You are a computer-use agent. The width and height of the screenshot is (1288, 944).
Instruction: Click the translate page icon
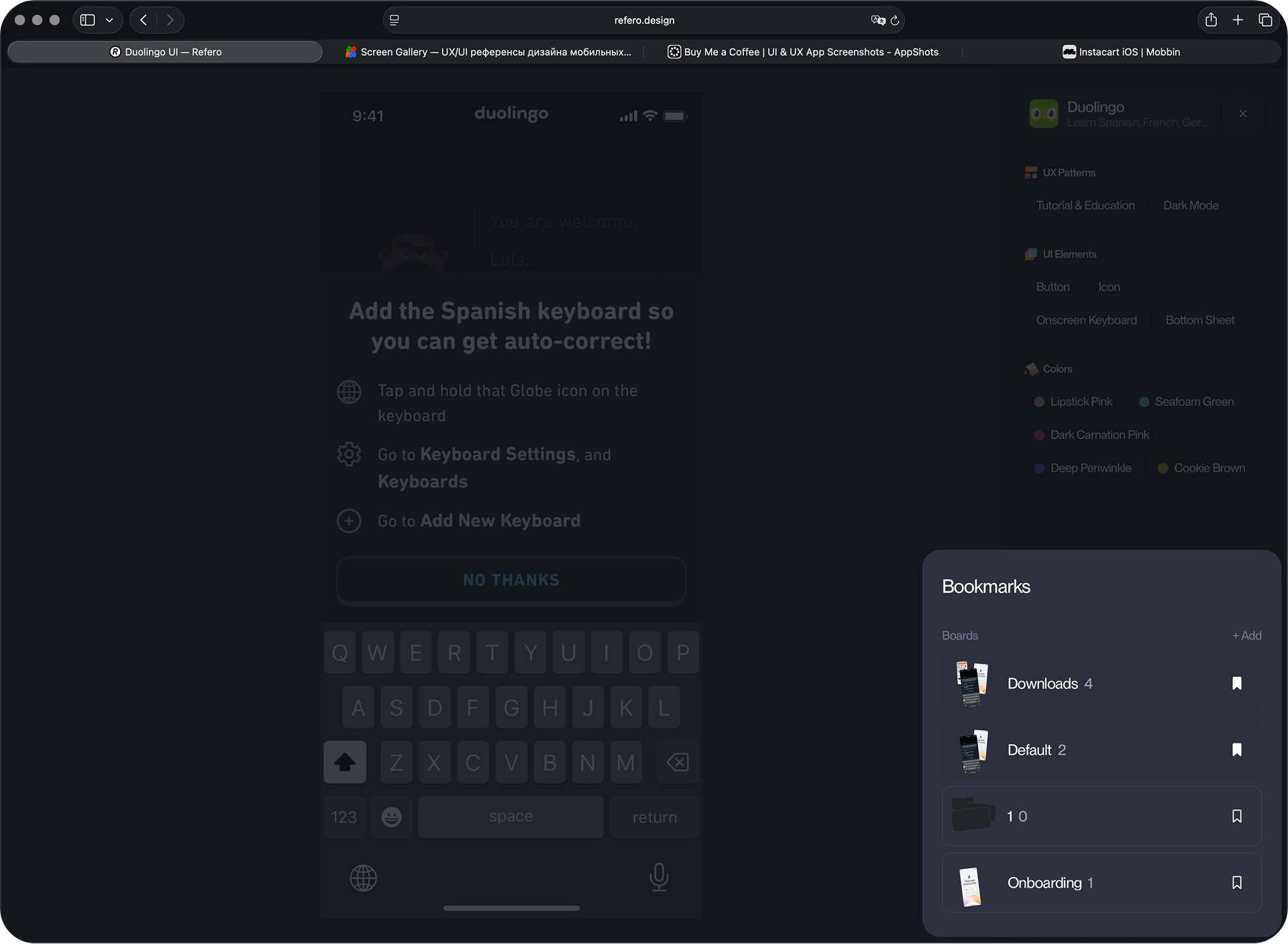pos(877,20)
